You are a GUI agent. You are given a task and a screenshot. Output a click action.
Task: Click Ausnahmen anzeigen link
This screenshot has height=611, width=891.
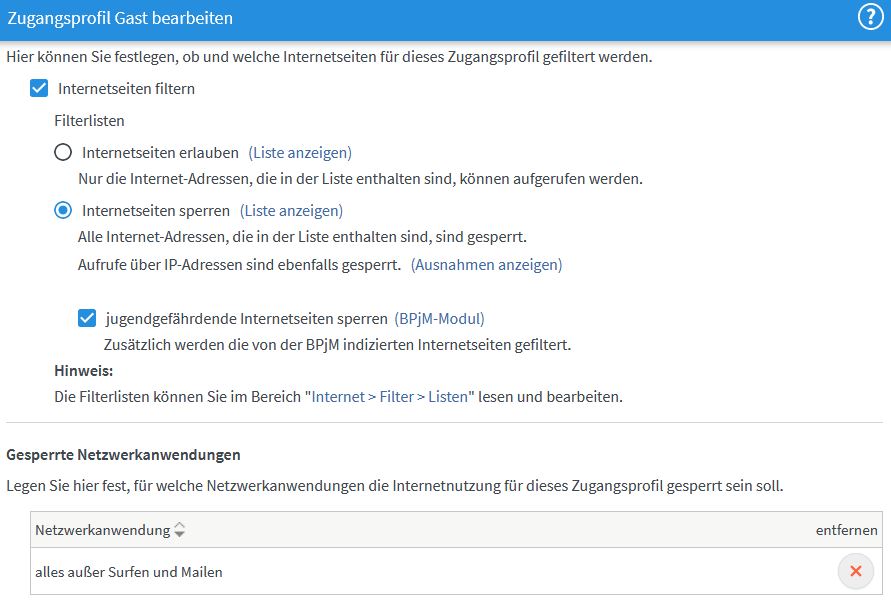(x=486, y=264)
